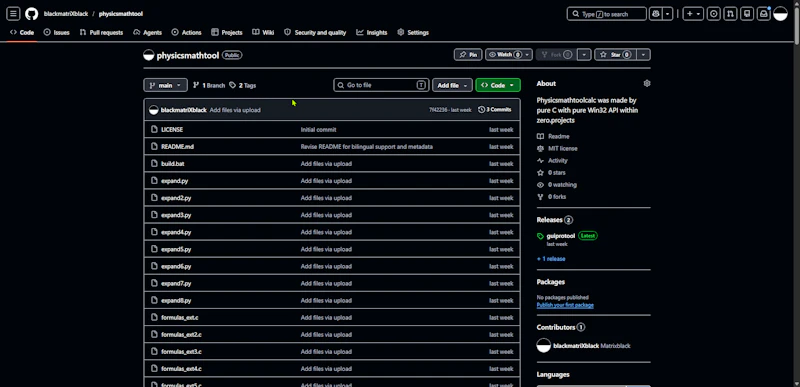Viewport: 800px width, 387px height.
Task: Click the stars icon next to 0 stars
Action: coord(541,173)
